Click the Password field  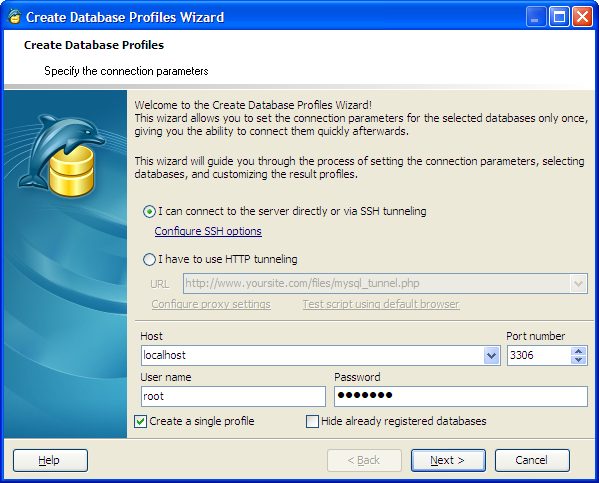click(461, 396)
